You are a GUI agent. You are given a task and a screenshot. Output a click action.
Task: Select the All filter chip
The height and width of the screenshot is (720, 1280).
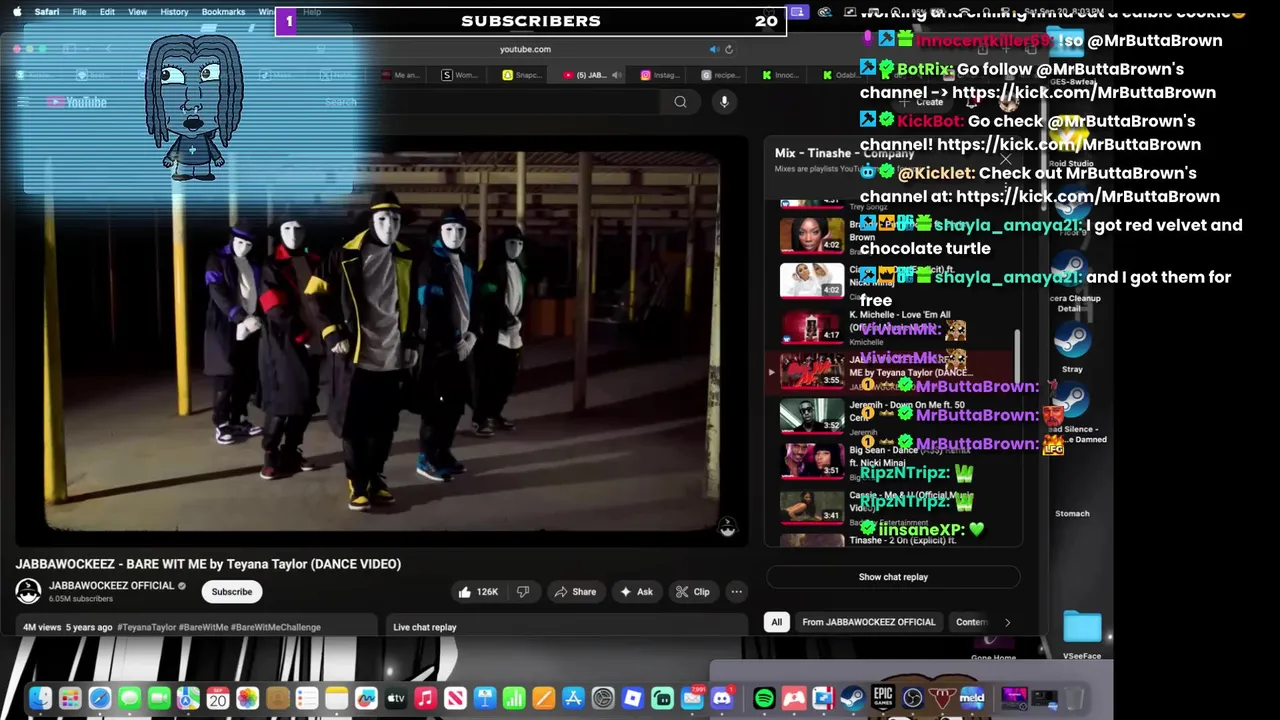pos(776,622)
